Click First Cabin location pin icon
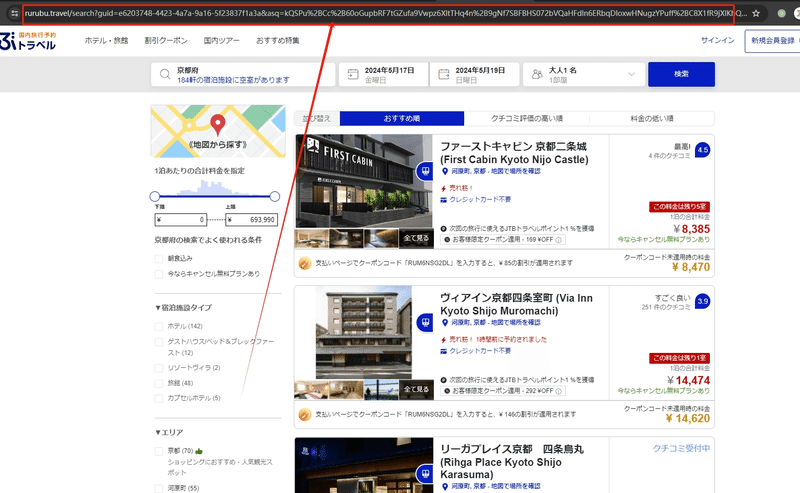800x493 pixels. coord(445,171)
